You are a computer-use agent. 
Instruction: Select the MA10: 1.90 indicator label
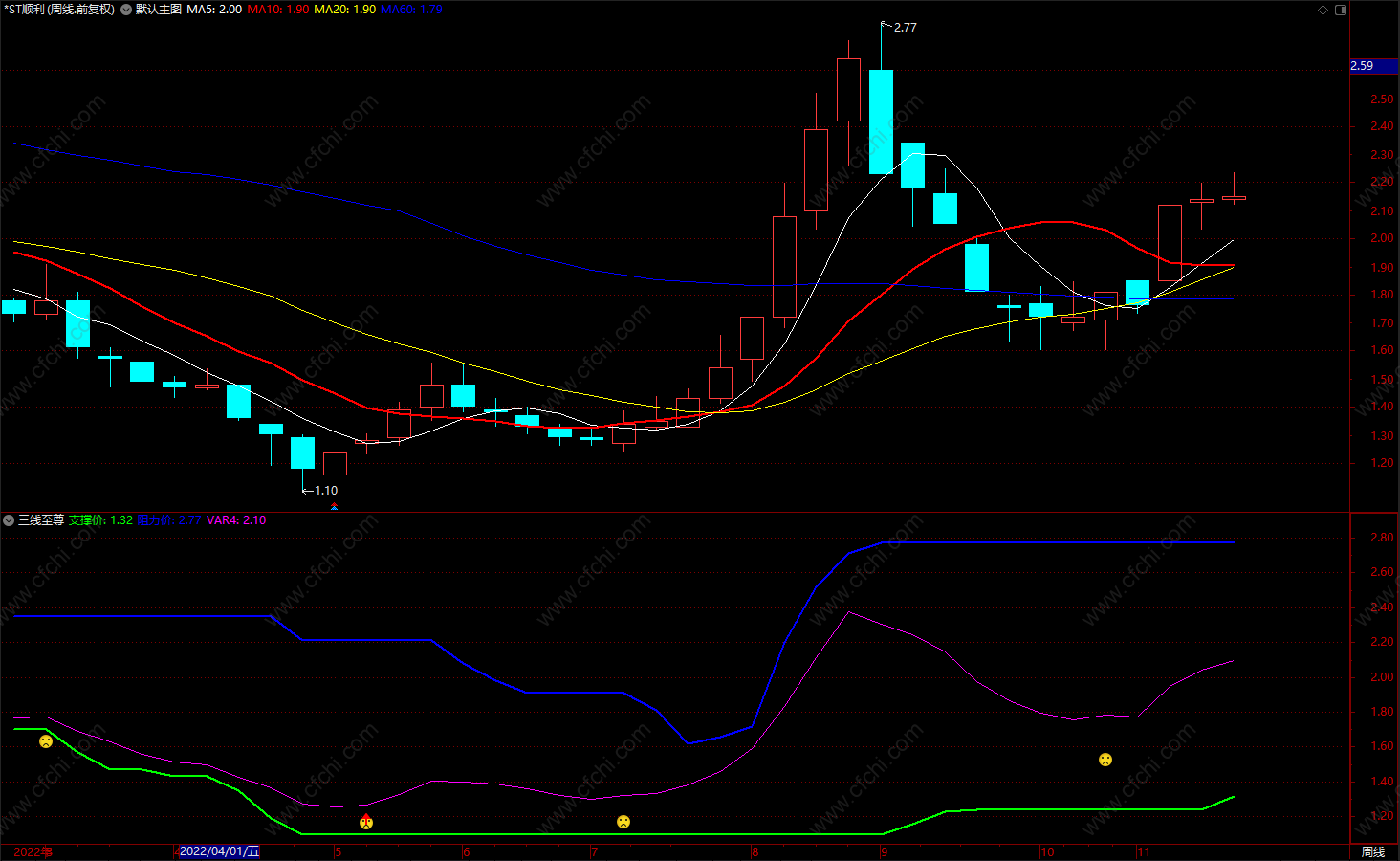click(x=278, y=10)
